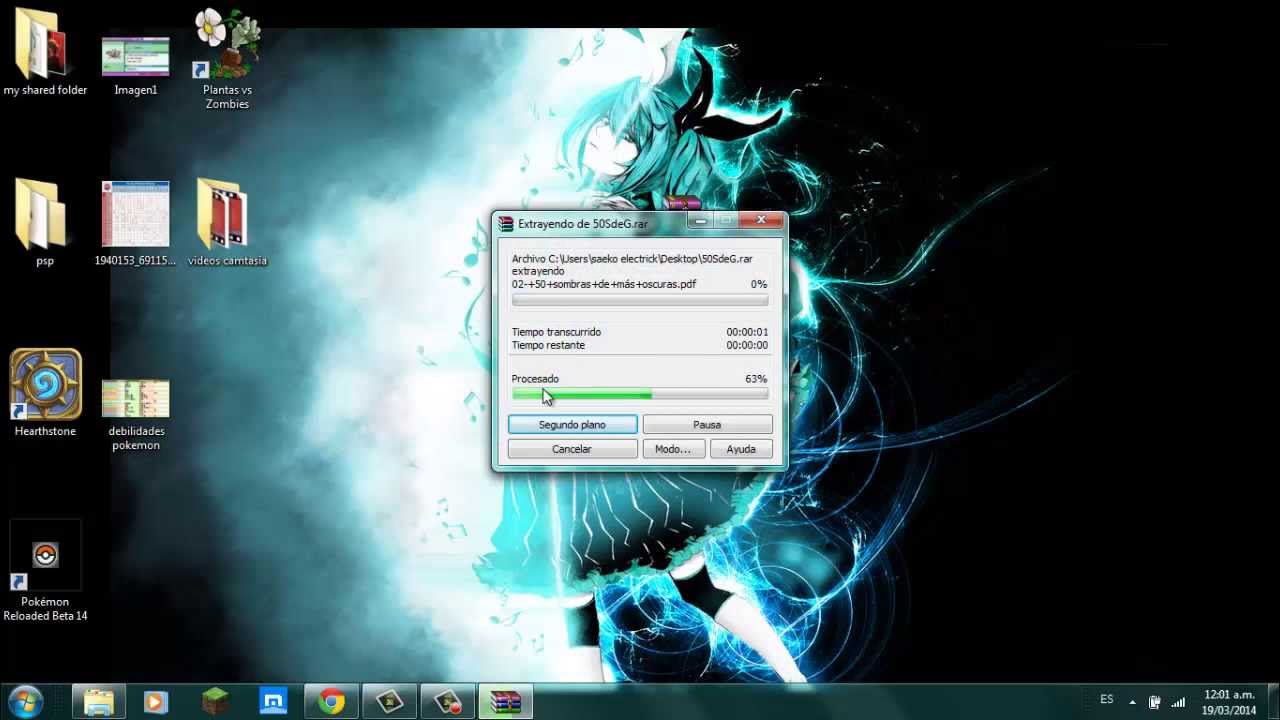The image size is (1280, 720).
Task: Click the file name '02-+50+sombras+de+más+oscuras.pdf'
Action: [604, 284]
